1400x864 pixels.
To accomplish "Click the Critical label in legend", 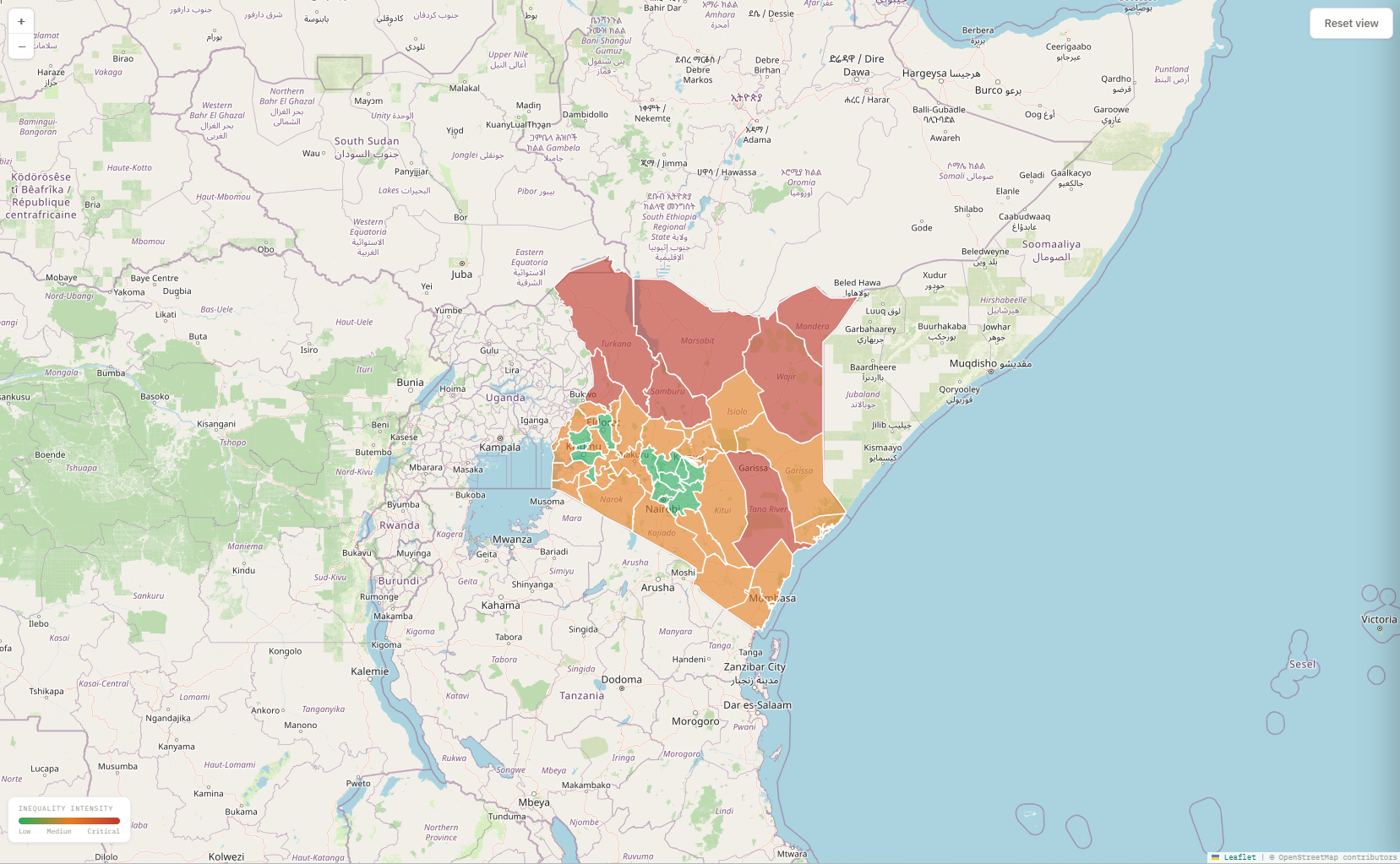I will pyautogui.click(x=103, y=832).
